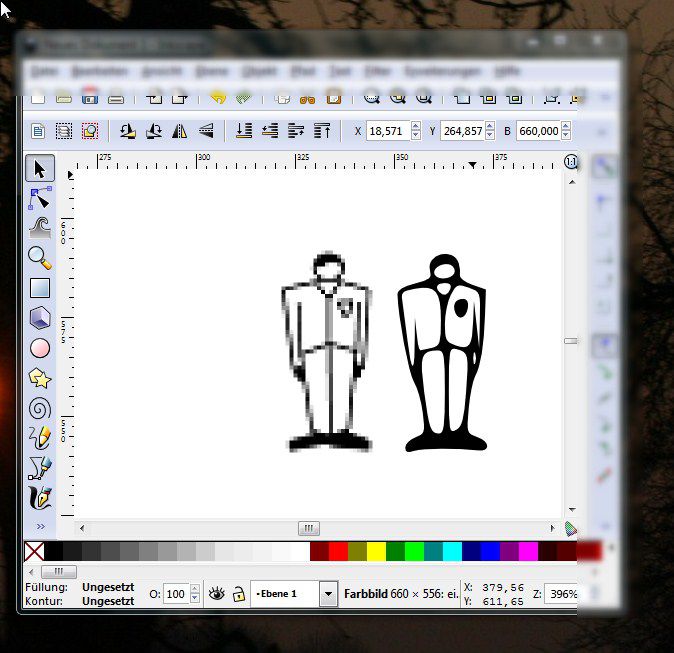Select the arrow Selection tool
This screenshot has height=653, width=674.
40,168
